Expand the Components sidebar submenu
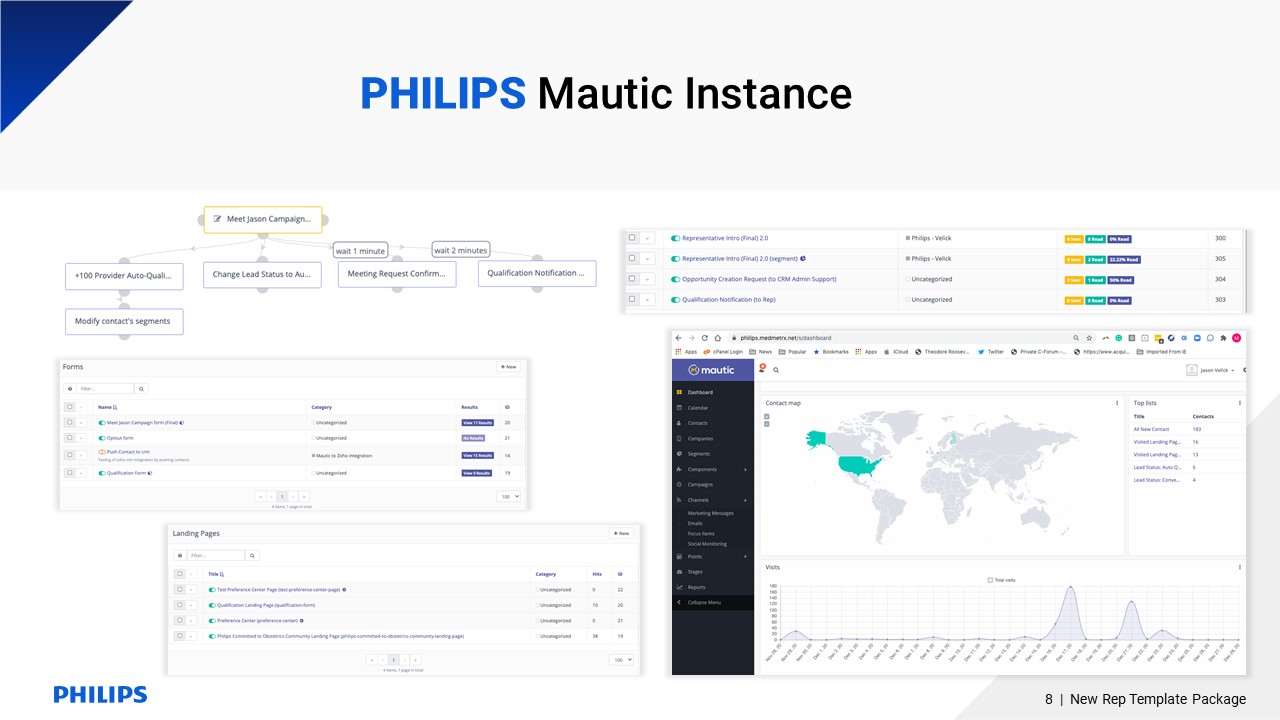 pyautogui.click(x=745, y=469)
